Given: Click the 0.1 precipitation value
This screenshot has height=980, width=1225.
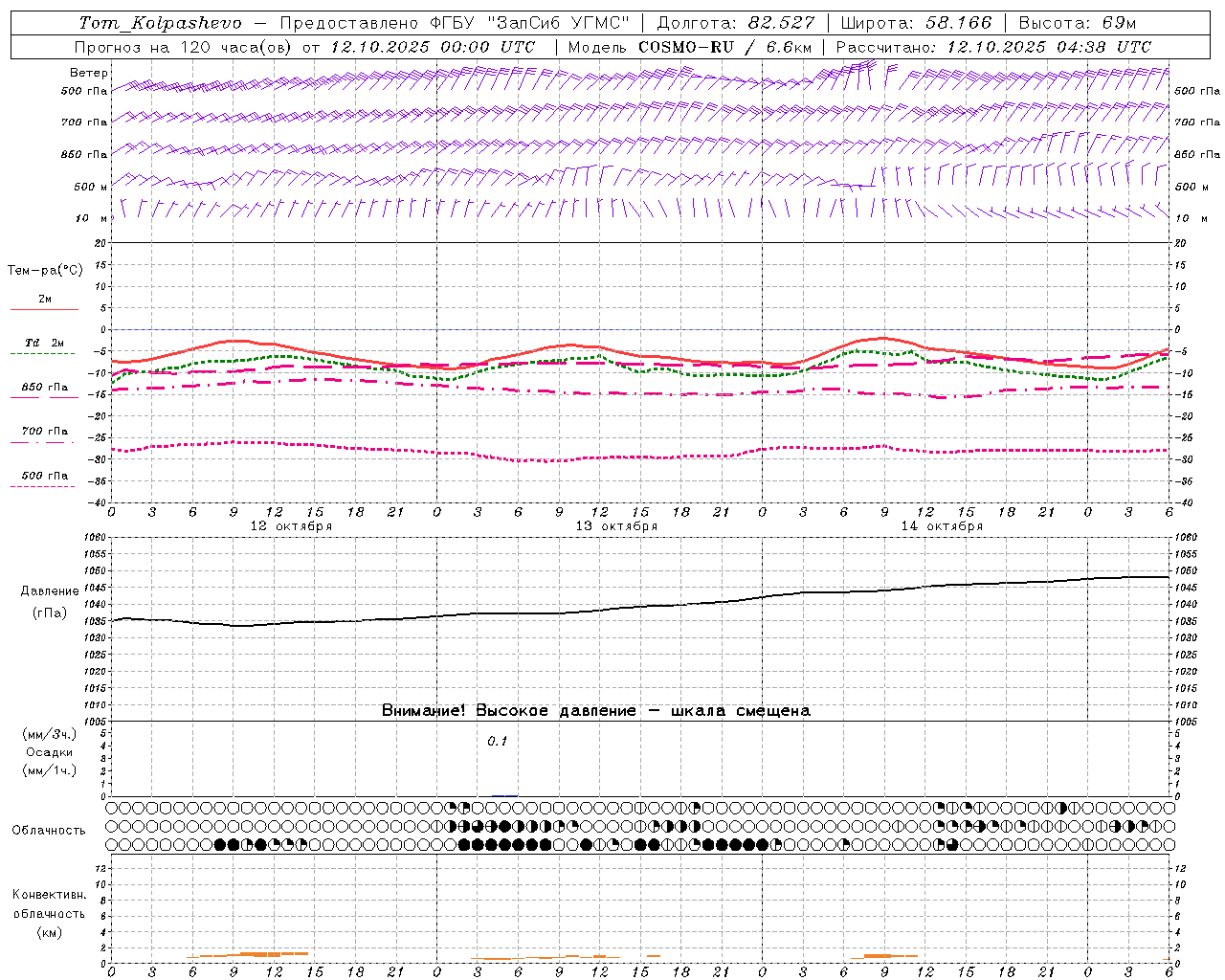Looking at the screenshot, I should (x=498, y=741).
